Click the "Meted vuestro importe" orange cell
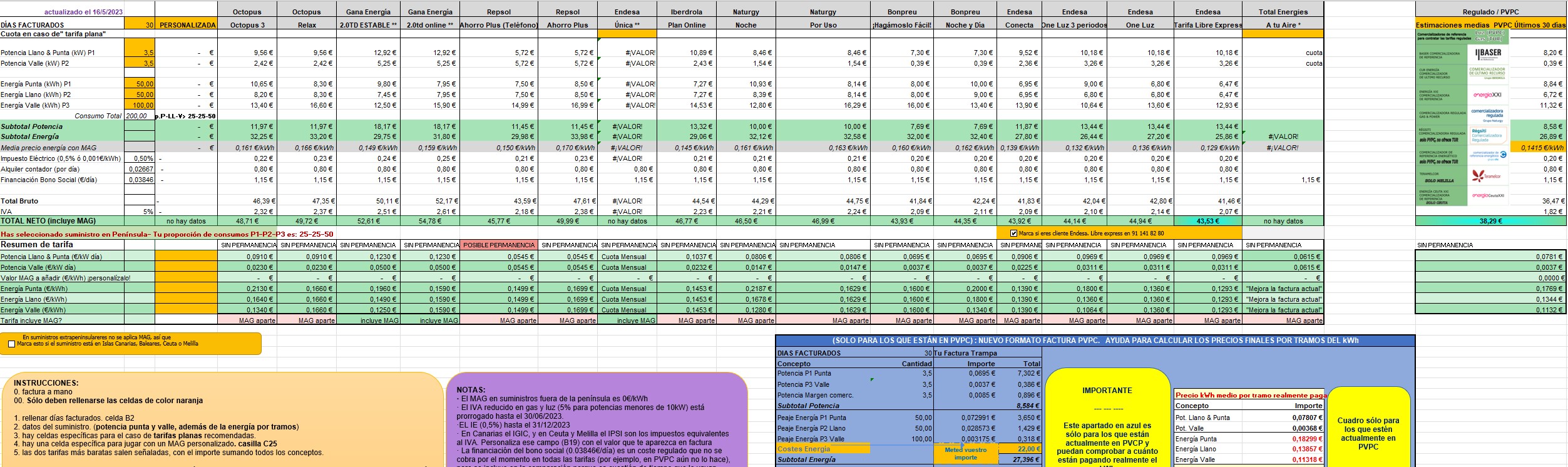Viewport: 1568px width, 467px height. tap(966, 453)
